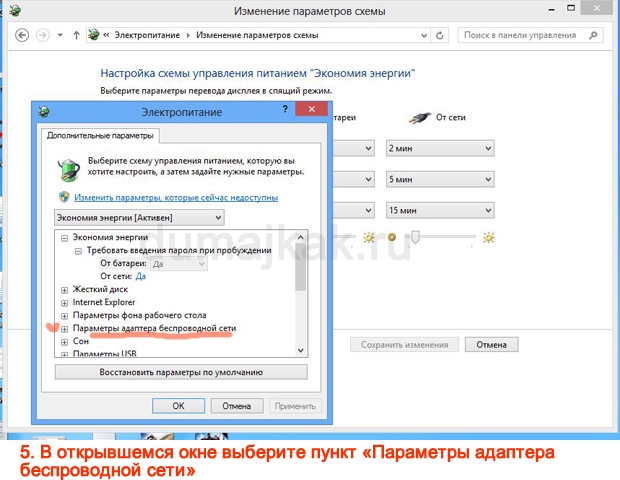This screenshot has height=480, width=620.
Task: Focus the control panel search field
Action: pos(530,35)
